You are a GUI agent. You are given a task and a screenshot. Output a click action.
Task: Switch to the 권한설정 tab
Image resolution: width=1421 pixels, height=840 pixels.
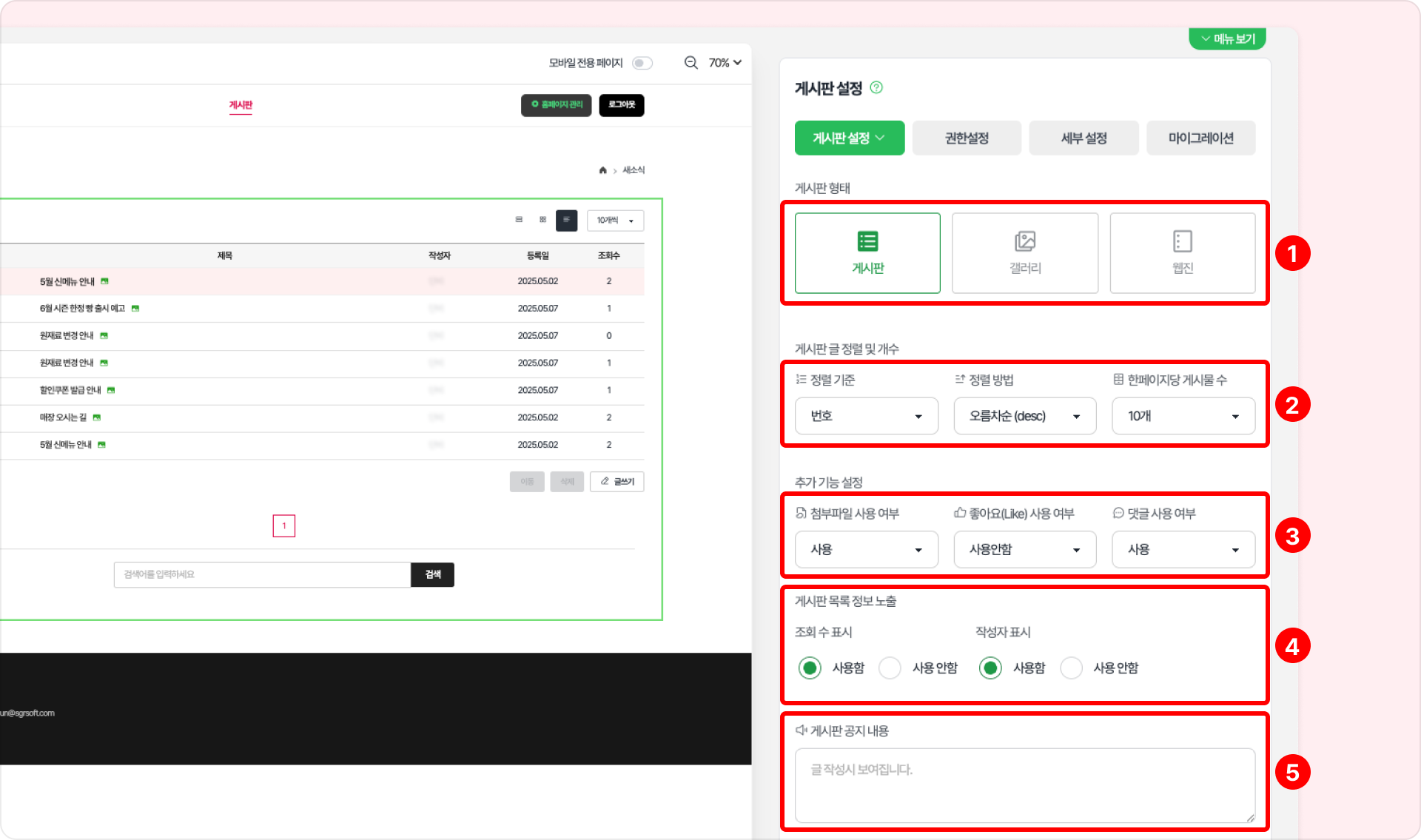point(967,138)
